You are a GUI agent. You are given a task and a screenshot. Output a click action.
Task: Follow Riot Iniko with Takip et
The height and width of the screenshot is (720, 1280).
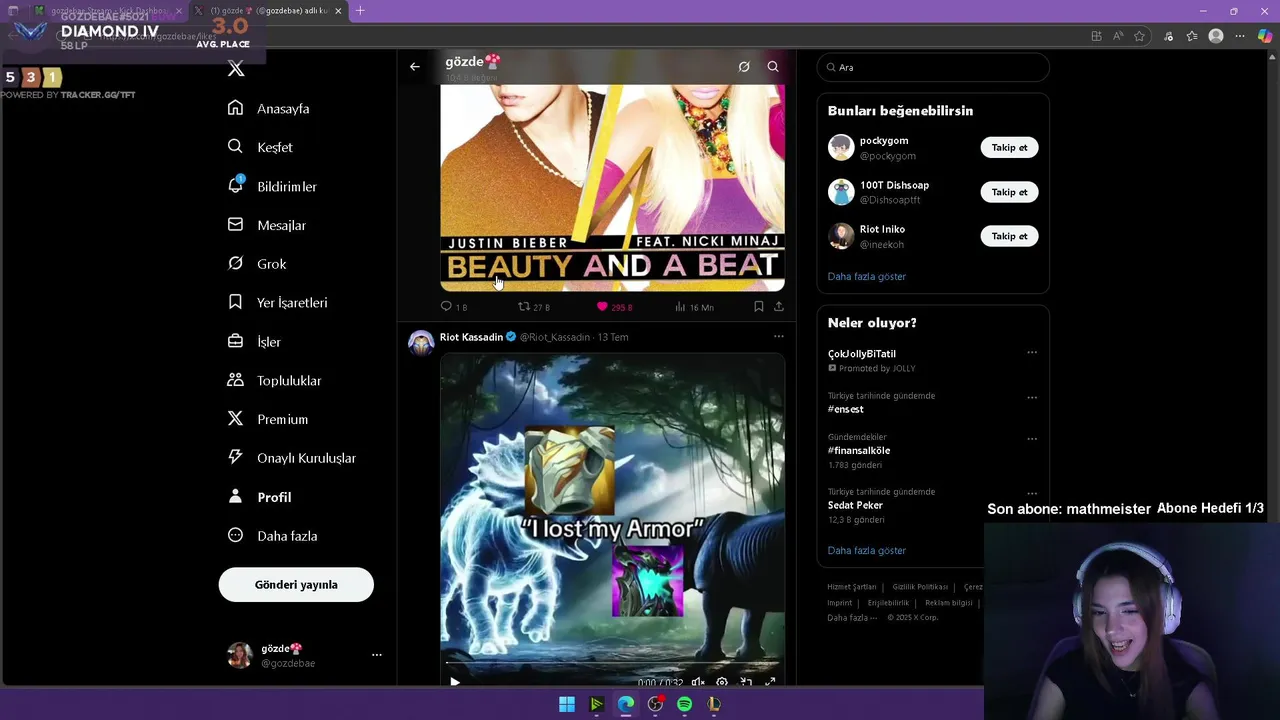pos(1009,236)
